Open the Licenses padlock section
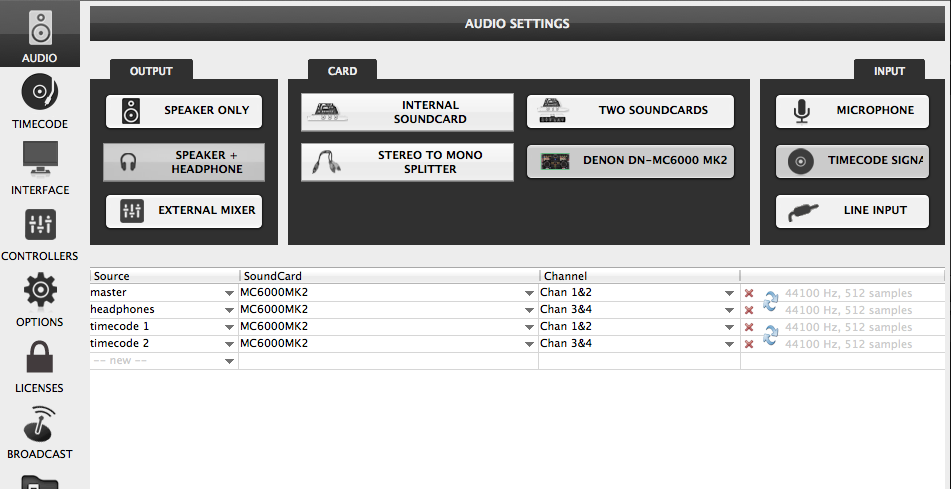951x489 pixels. coord(40,366)
